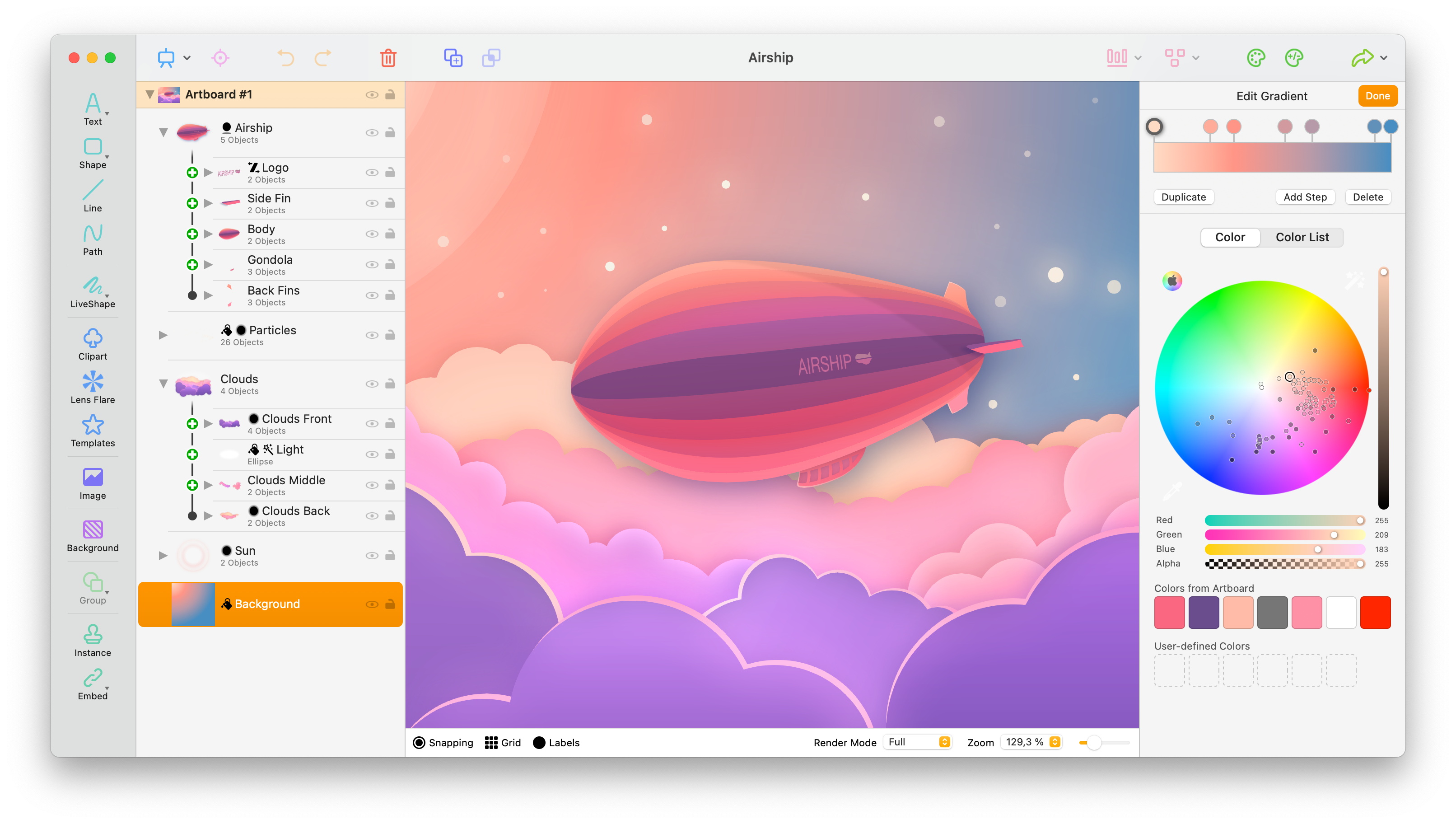The width and height of the screenshot is (1456, 824).
Task: Open the artboard tool dropdown arrow
Action: click(187, 58)
